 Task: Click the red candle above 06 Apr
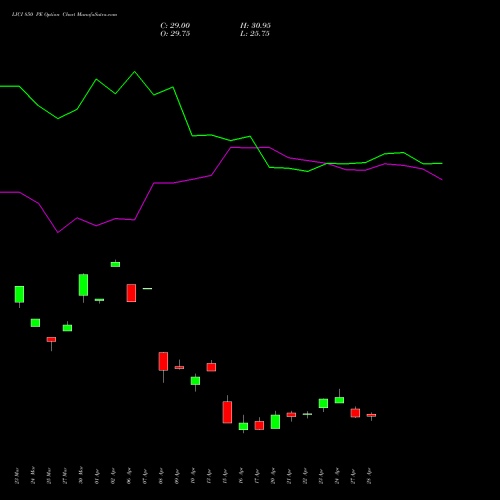pos(131,293)
